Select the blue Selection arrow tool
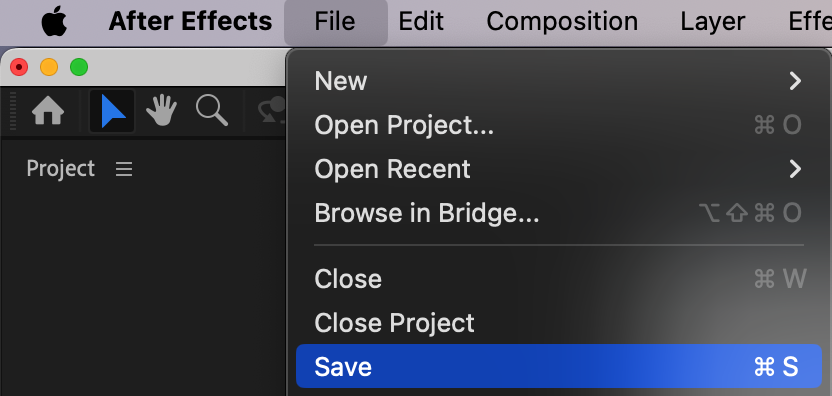The image size is (832, 396). click(x=112, y=111)
